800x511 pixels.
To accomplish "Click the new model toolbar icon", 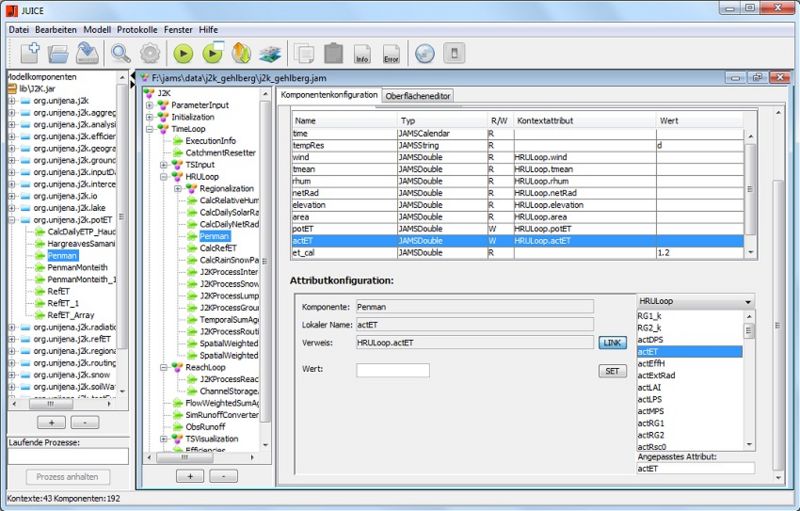I will click(31, 53).
